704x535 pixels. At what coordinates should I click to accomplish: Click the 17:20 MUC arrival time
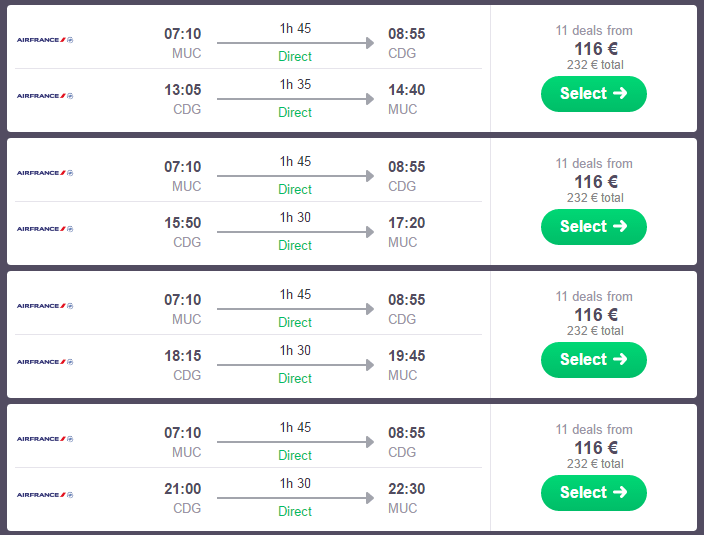[x=406, y=223]
